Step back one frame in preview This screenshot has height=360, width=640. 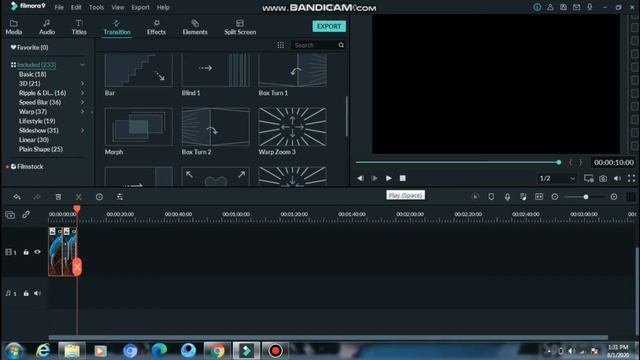(360, 178)
